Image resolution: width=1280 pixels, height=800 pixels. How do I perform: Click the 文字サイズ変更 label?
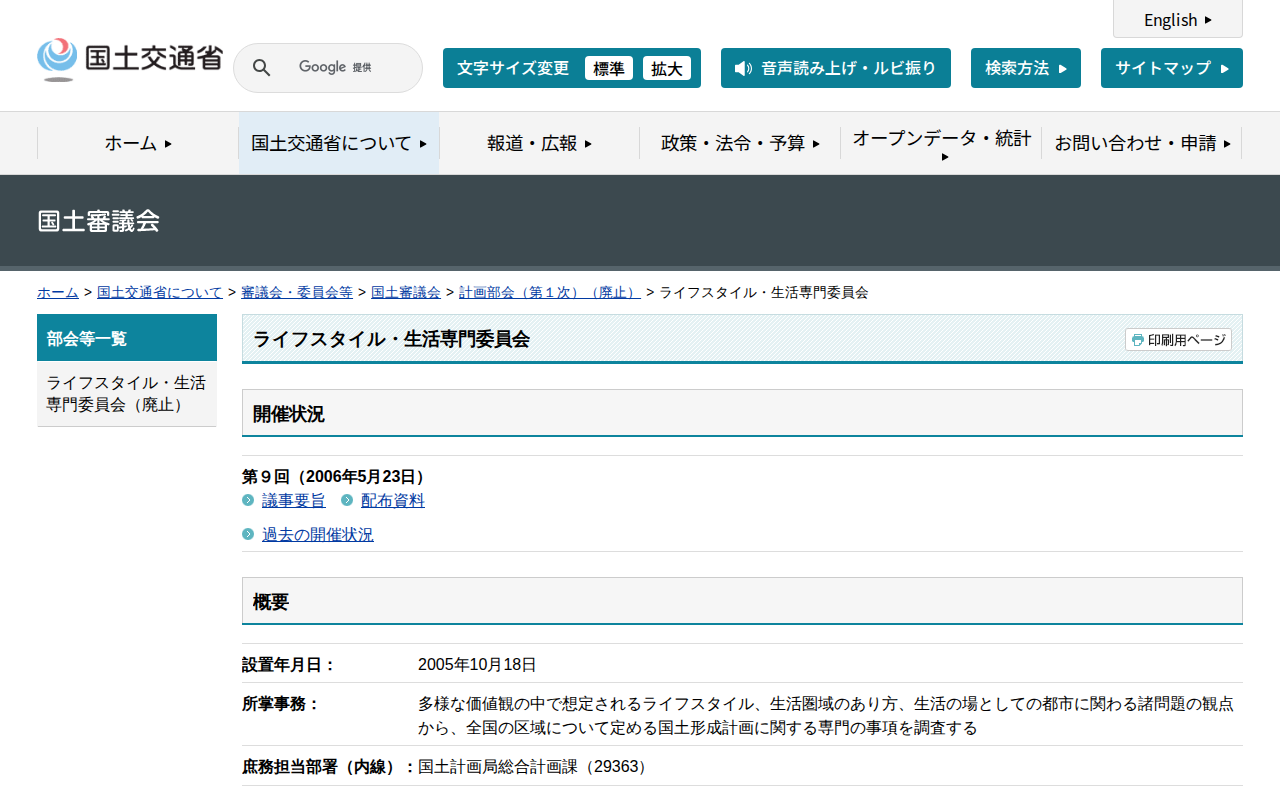(513, 68)
